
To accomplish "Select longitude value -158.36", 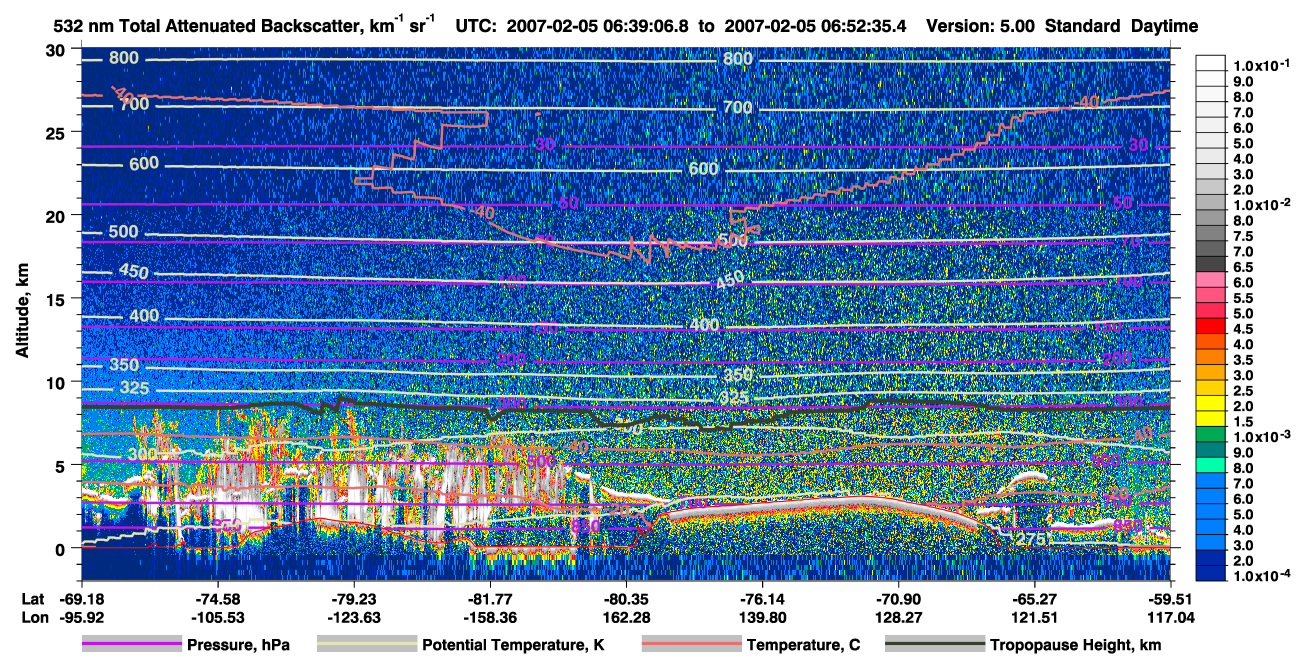I will [x=490, y=618].
